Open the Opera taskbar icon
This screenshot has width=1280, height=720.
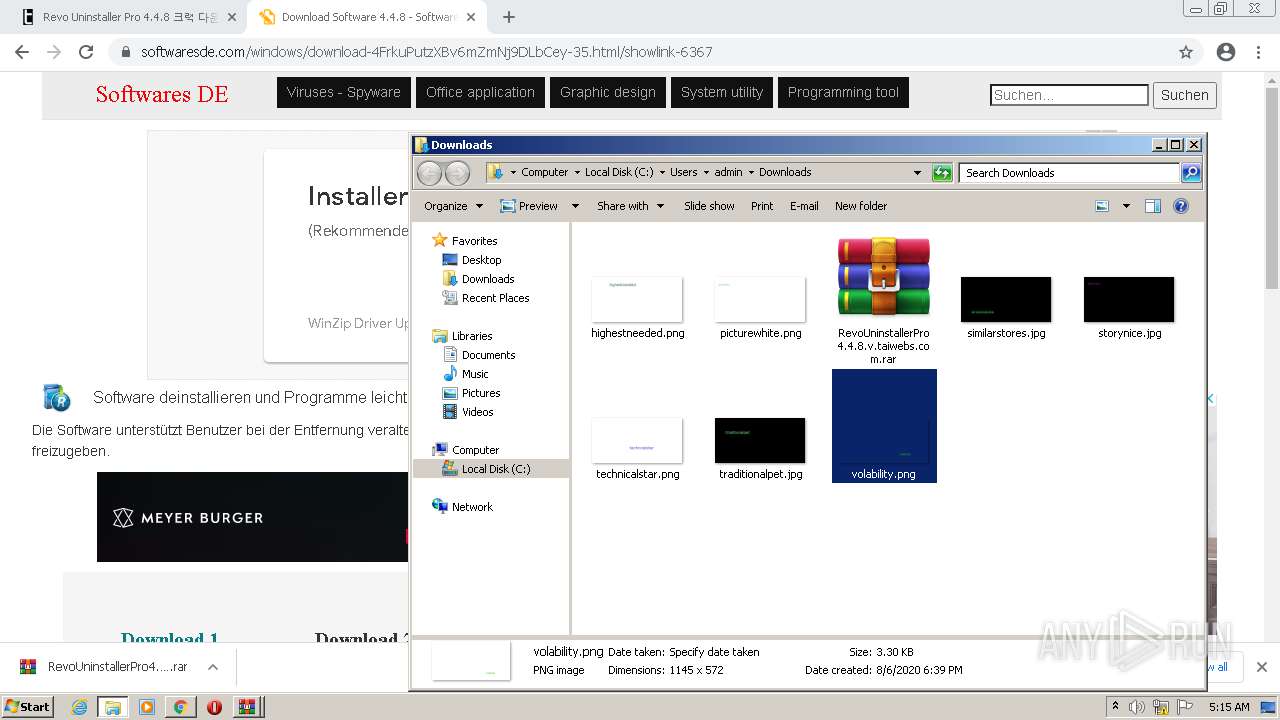(x=214, y=707)
